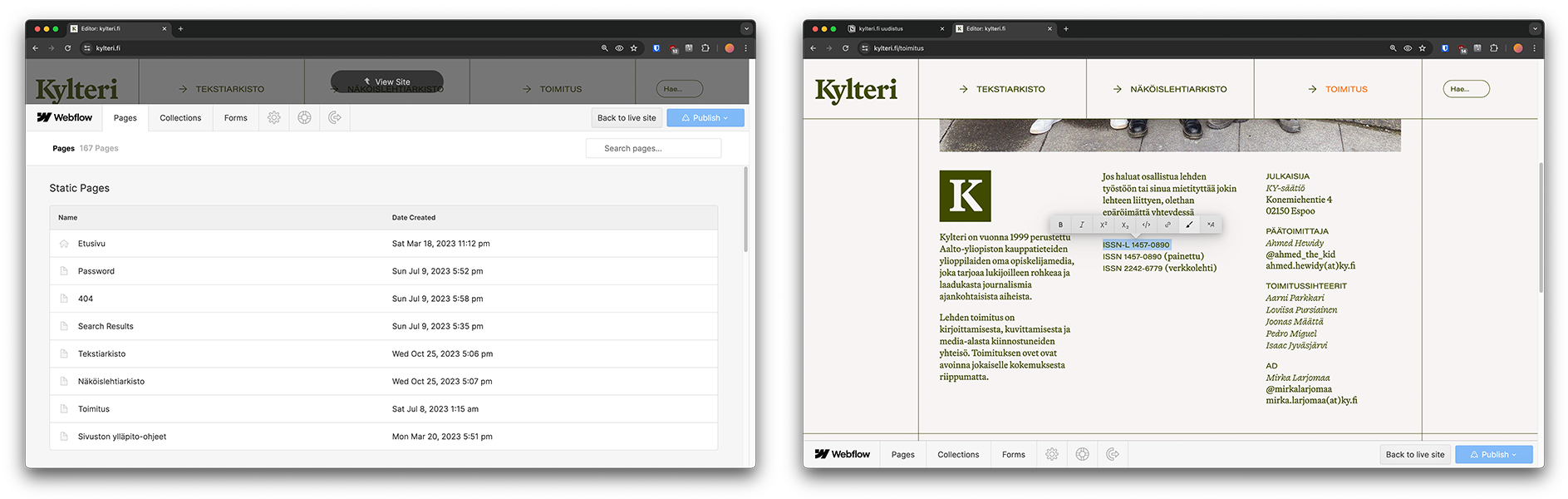Image resolution: width=1568 pixels, height=499 pixels.
Task: Clear formatting with the floating toolbar's last icon
Action: pyautogui.click(x=1211, y=225)
